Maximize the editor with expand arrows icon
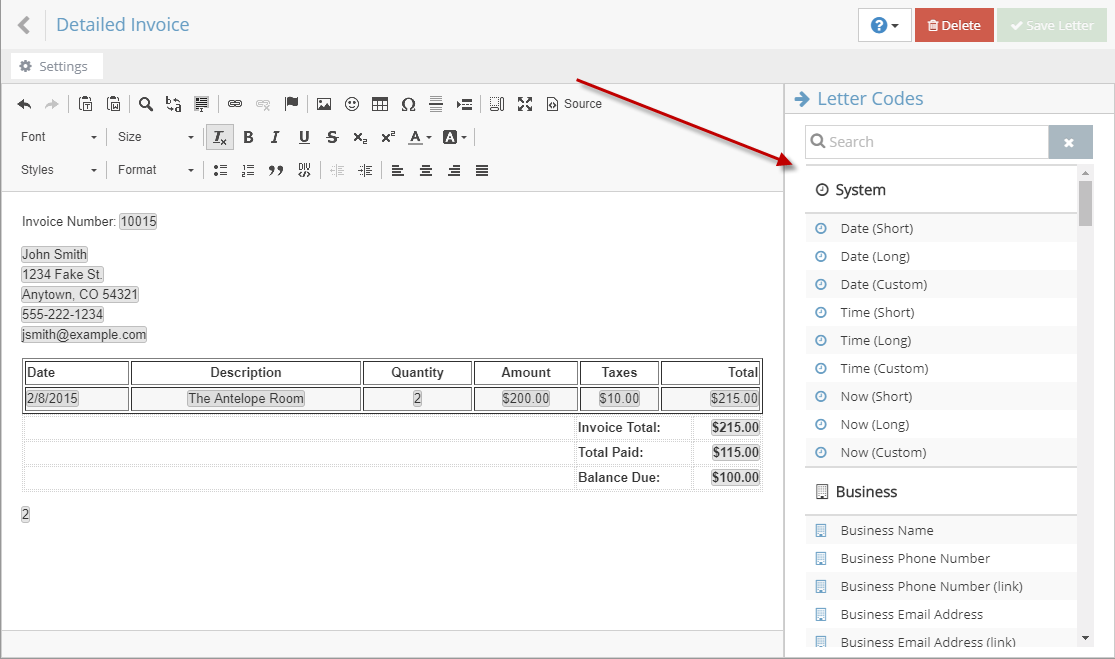 [525, 104]
